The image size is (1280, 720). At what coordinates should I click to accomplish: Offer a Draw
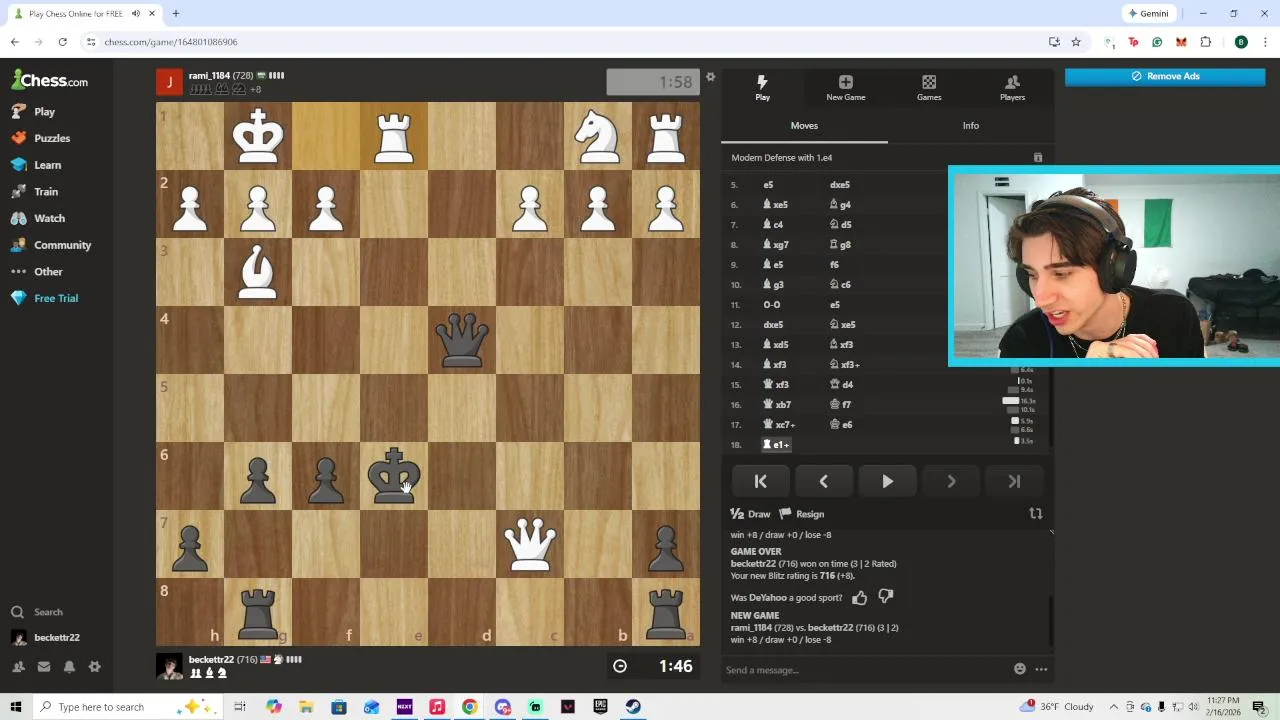[751, 514]
